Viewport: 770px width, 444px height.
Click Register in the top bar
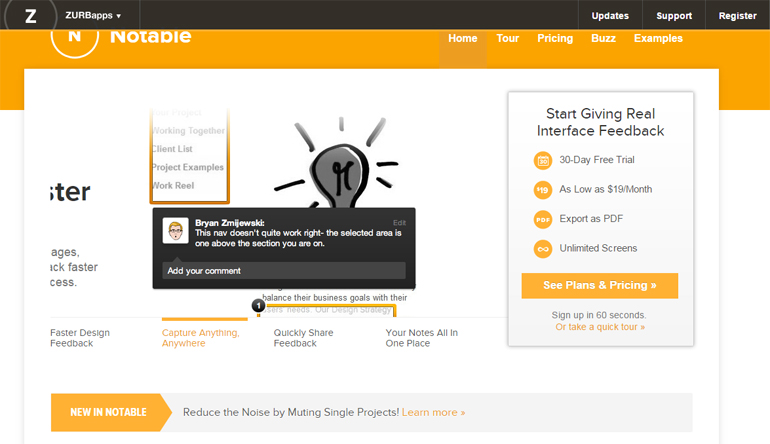coord(738,15)
